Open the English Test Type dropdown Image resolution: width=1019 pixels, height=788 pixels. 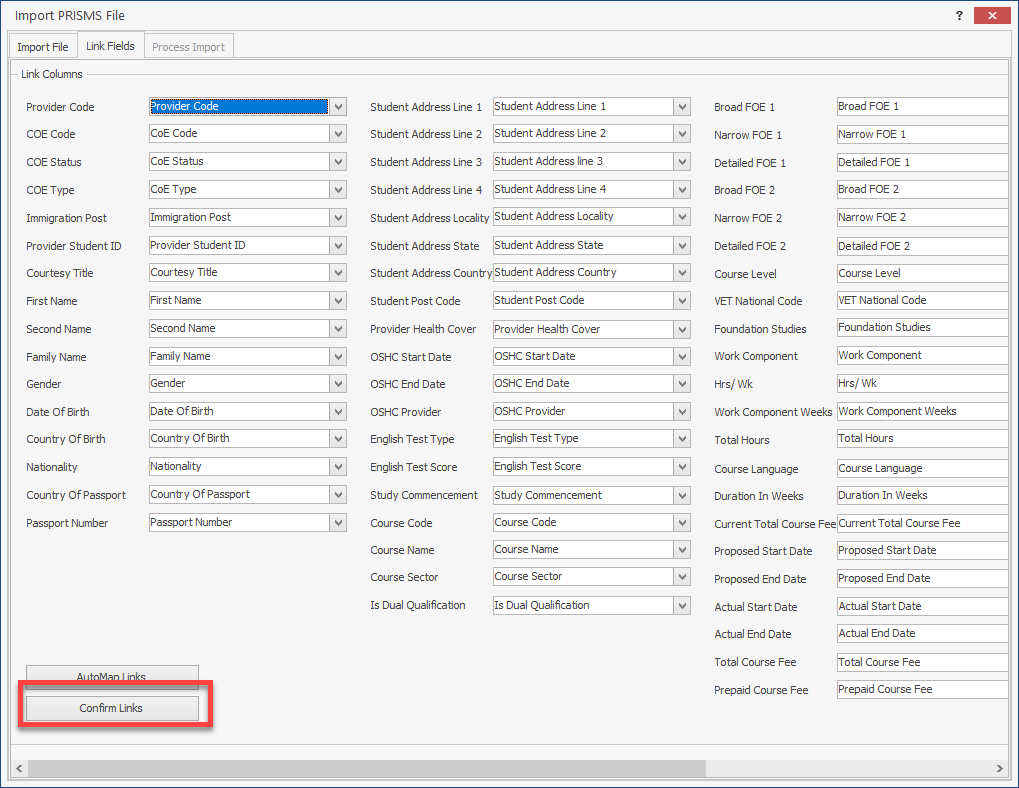coord(682,440)
